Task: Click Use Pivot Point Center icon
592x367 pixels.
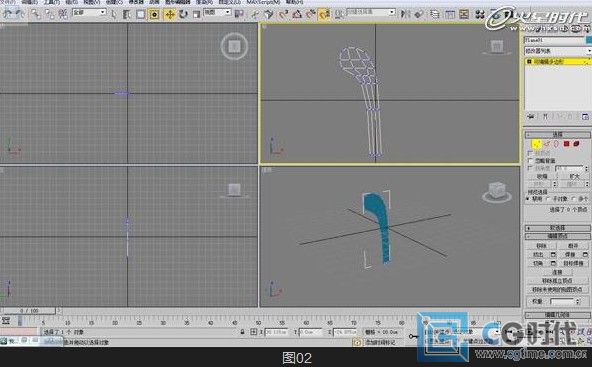Action: [239, 14]
